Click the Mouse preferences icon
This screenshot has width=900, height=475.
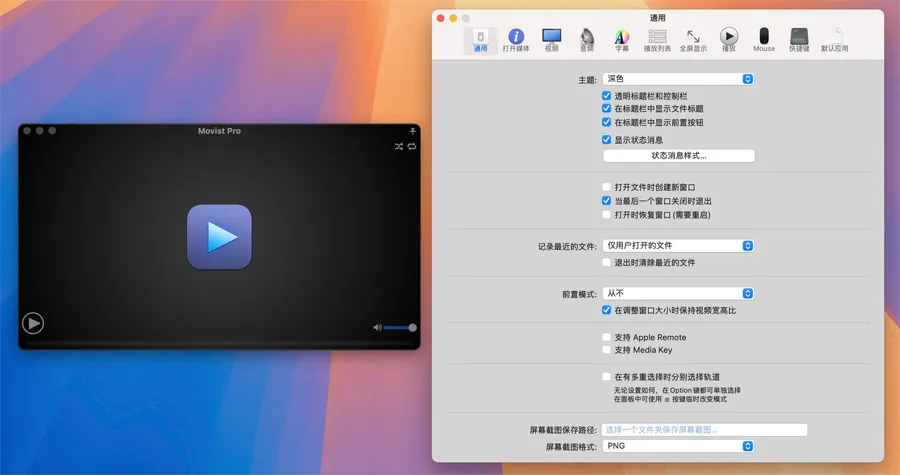tap(764, 39)
